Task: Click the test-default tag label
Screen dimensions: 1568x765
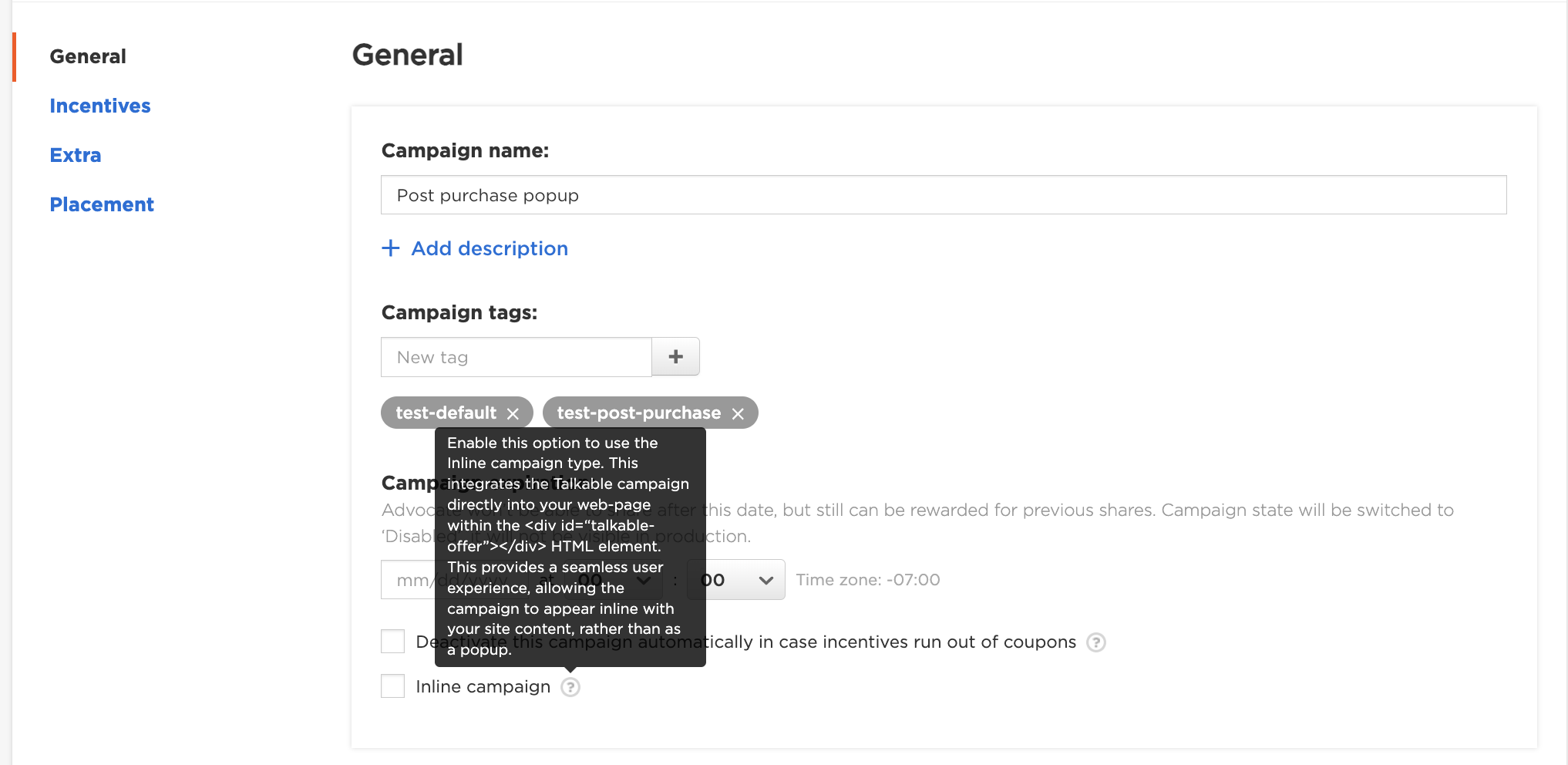Action: (x=446, y=413)
